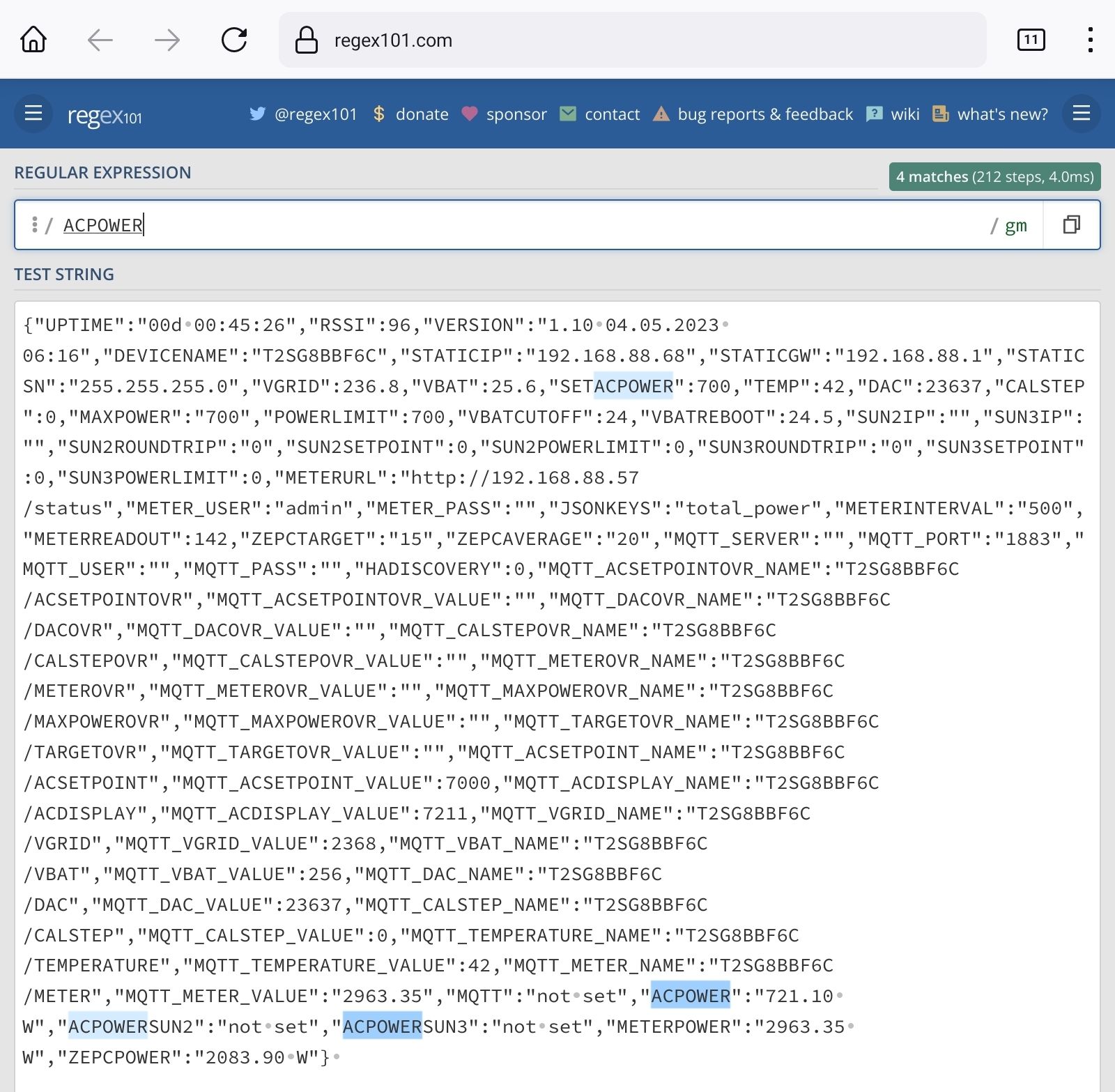Click the highlighted ACPOWER match in SETACPOWER
The height and width of the screenshot is (1092, 1115).
point(634,387)
